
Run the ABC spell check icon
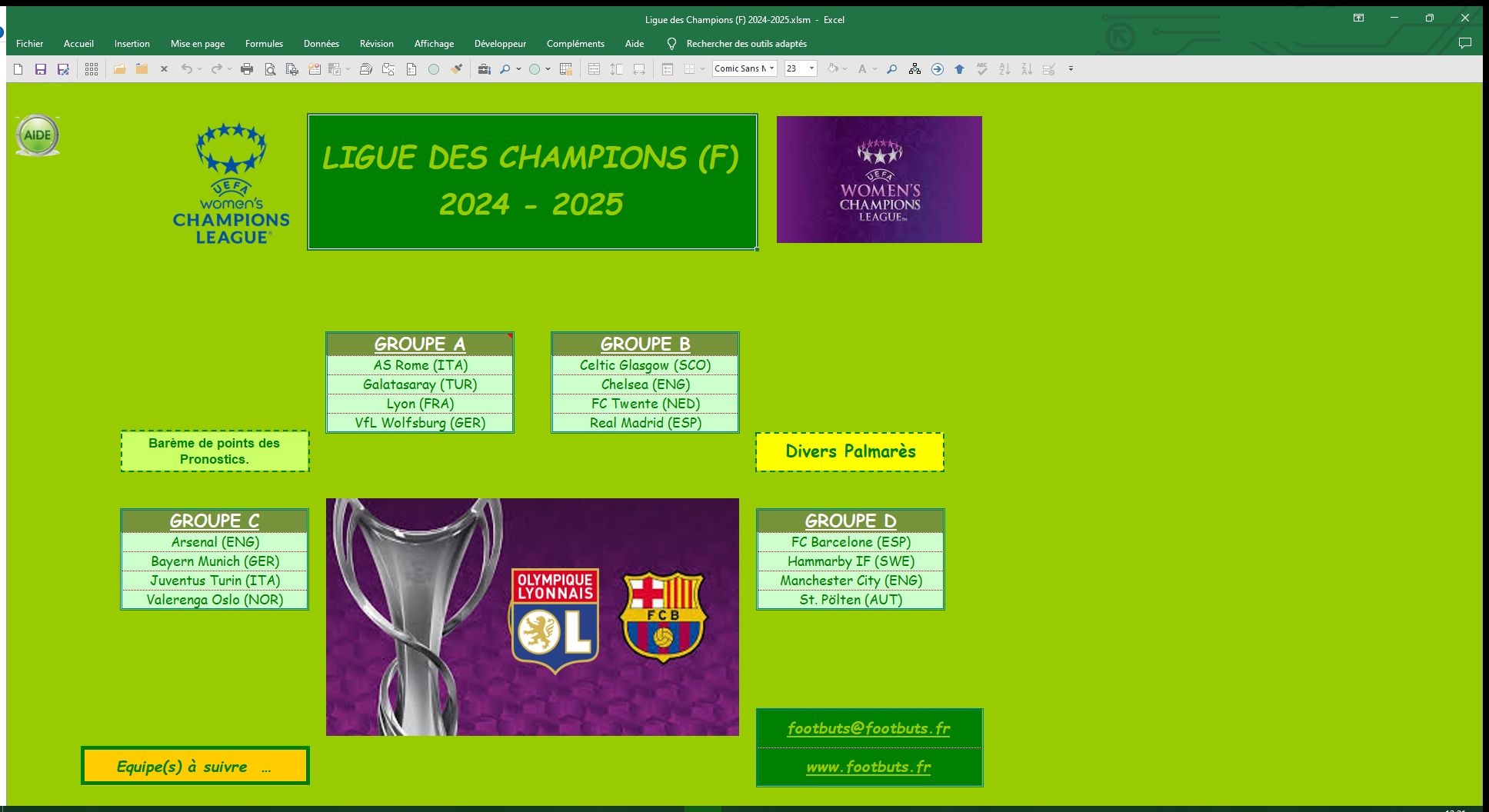982,69
